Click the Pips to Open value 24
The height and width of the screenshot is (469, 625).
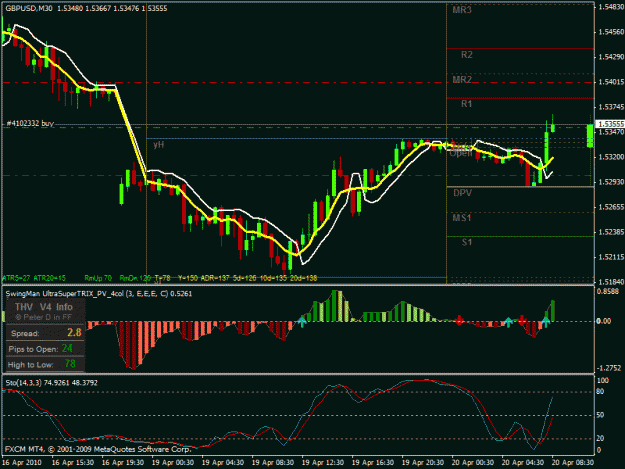[67, 349]
